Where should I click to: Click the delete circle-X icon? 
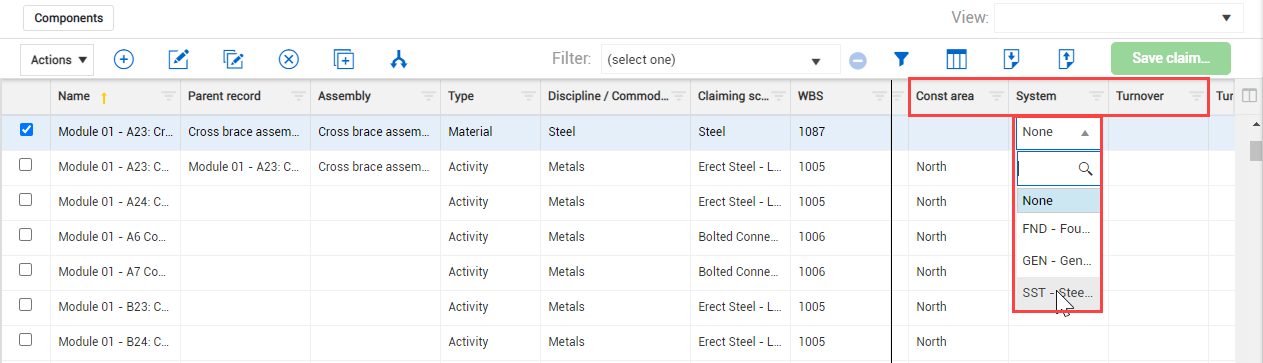(x=289, y=59)
